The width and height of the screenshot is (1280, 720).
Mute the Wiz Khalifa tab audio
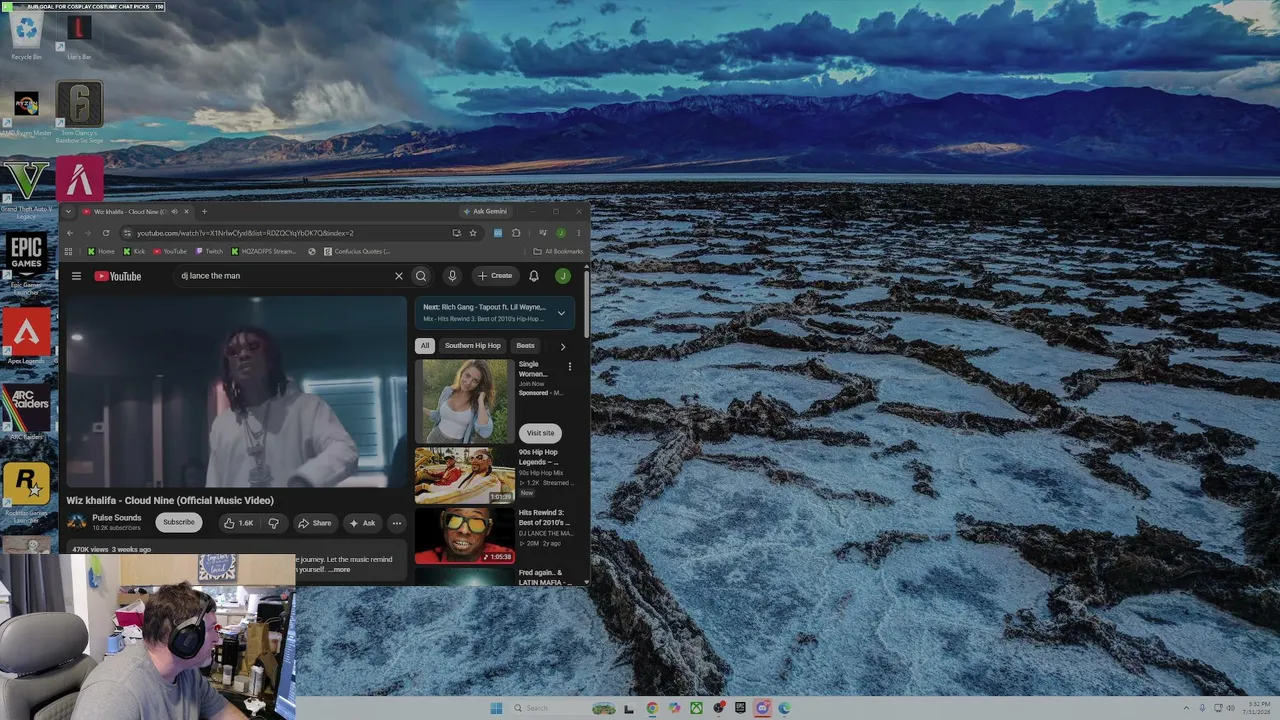pyautogui.click(x=174, y=212)
